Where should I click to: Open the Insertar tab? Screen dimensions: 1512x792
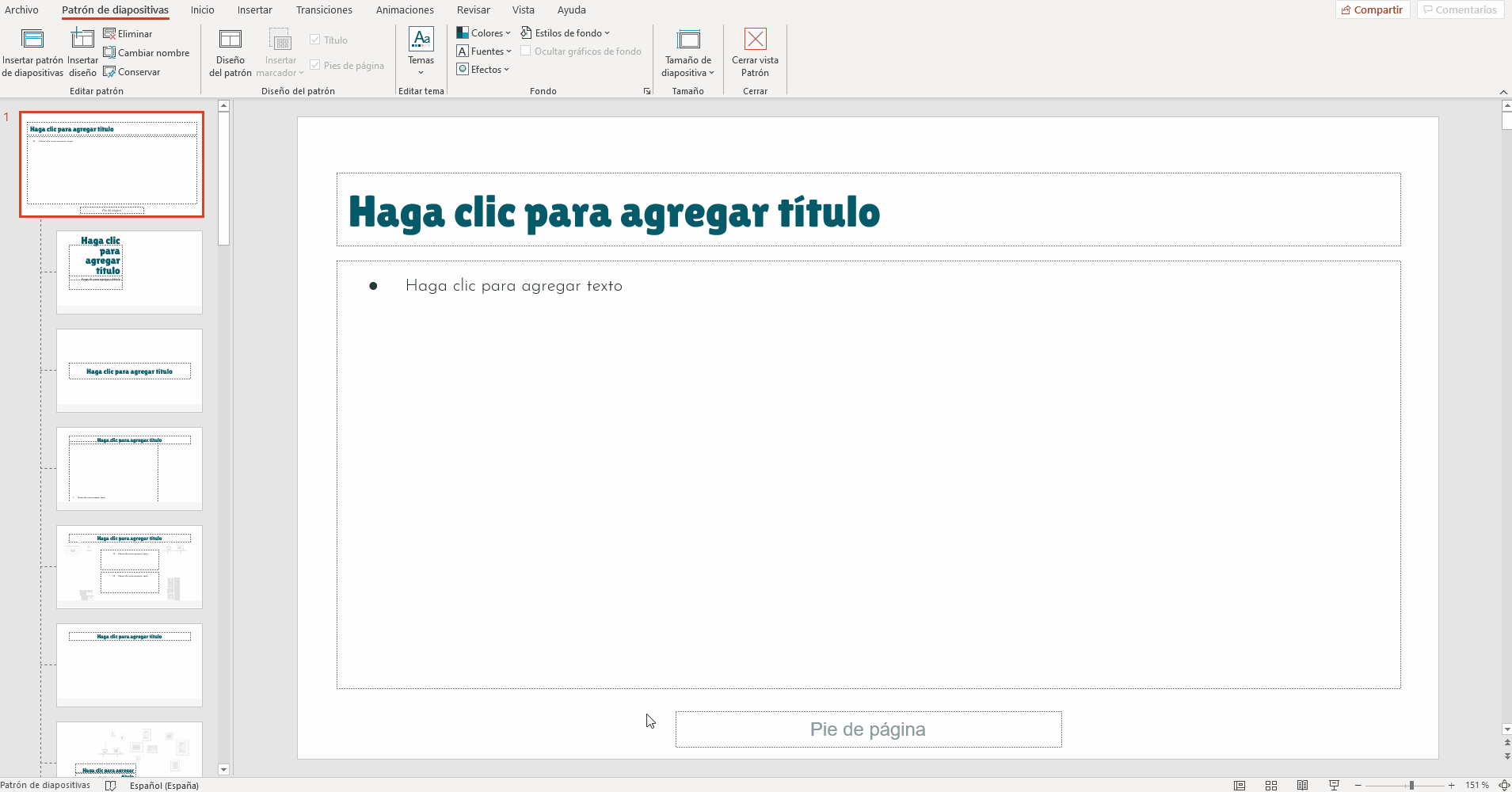point(255,10)
